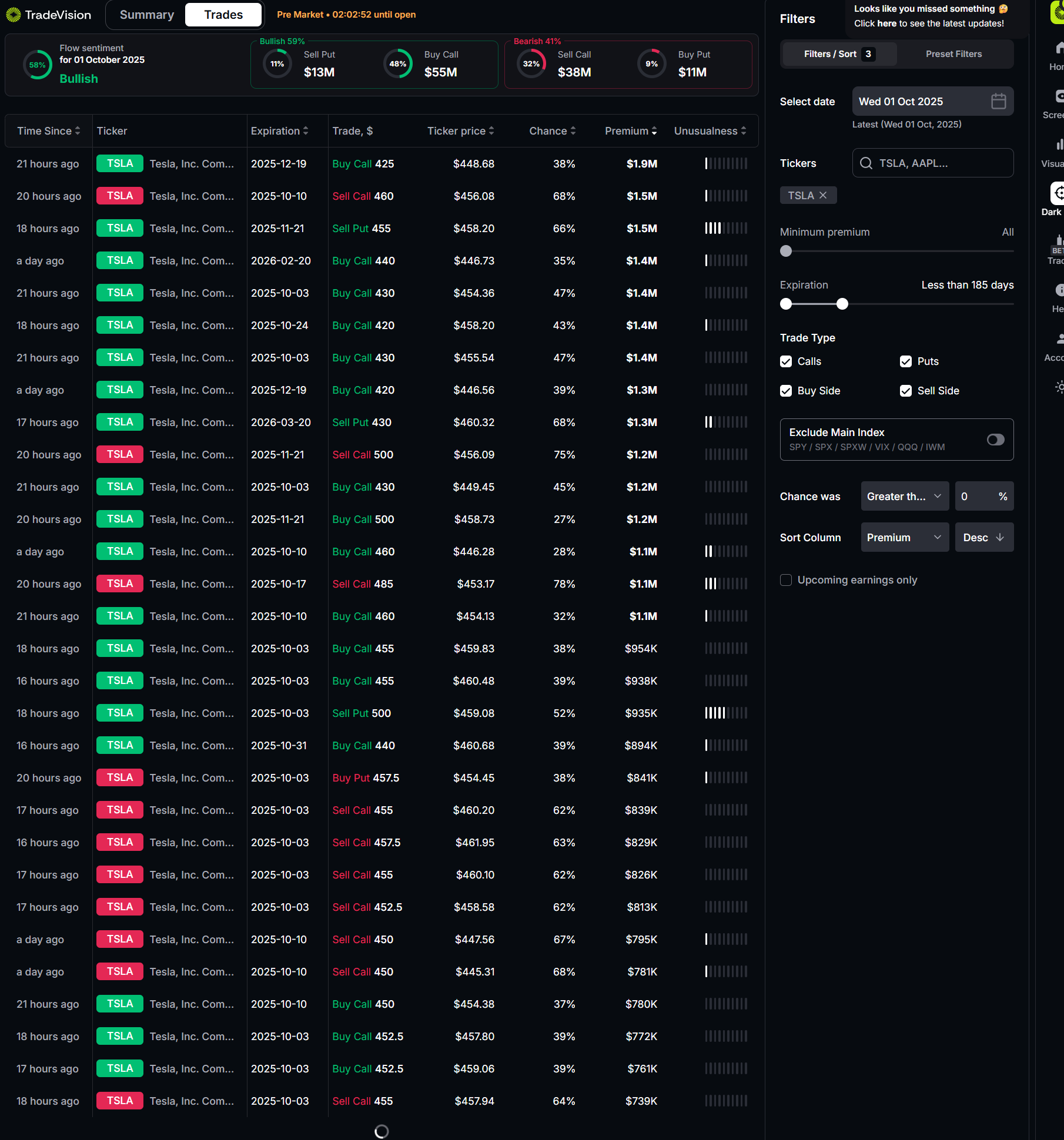Viewport: 1064px width, 1140px height.
Task: Sort by Unusualness column arrows
Action: pos(744,130)
